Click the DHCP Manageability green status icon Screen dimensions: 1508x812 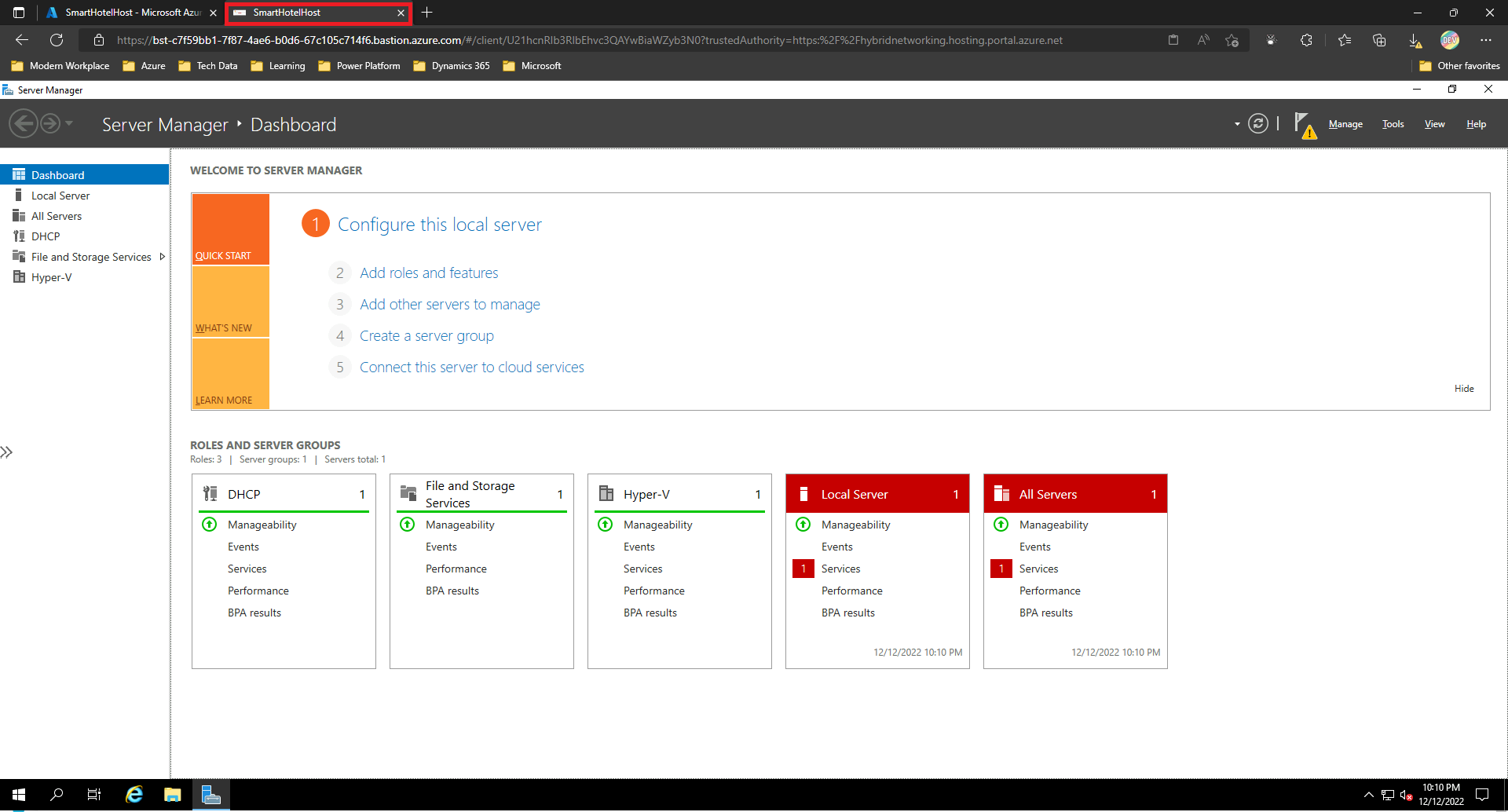210,525
